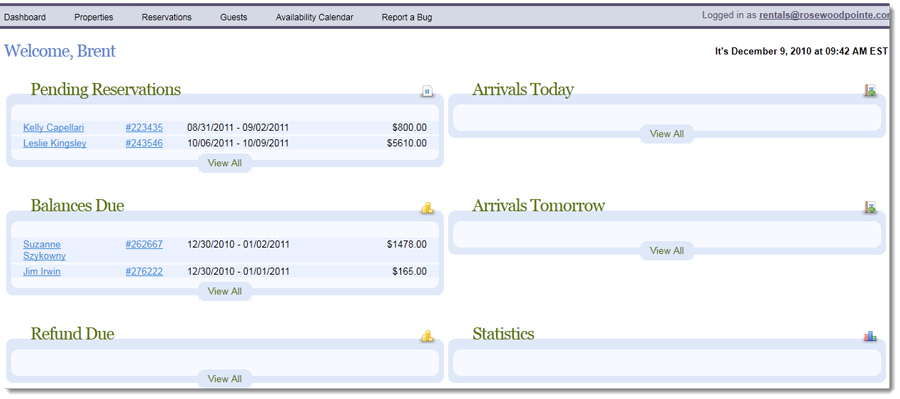The width and height of the screenshot is (900, 399).
Task: Click the current date and time text
Action: 801,51
